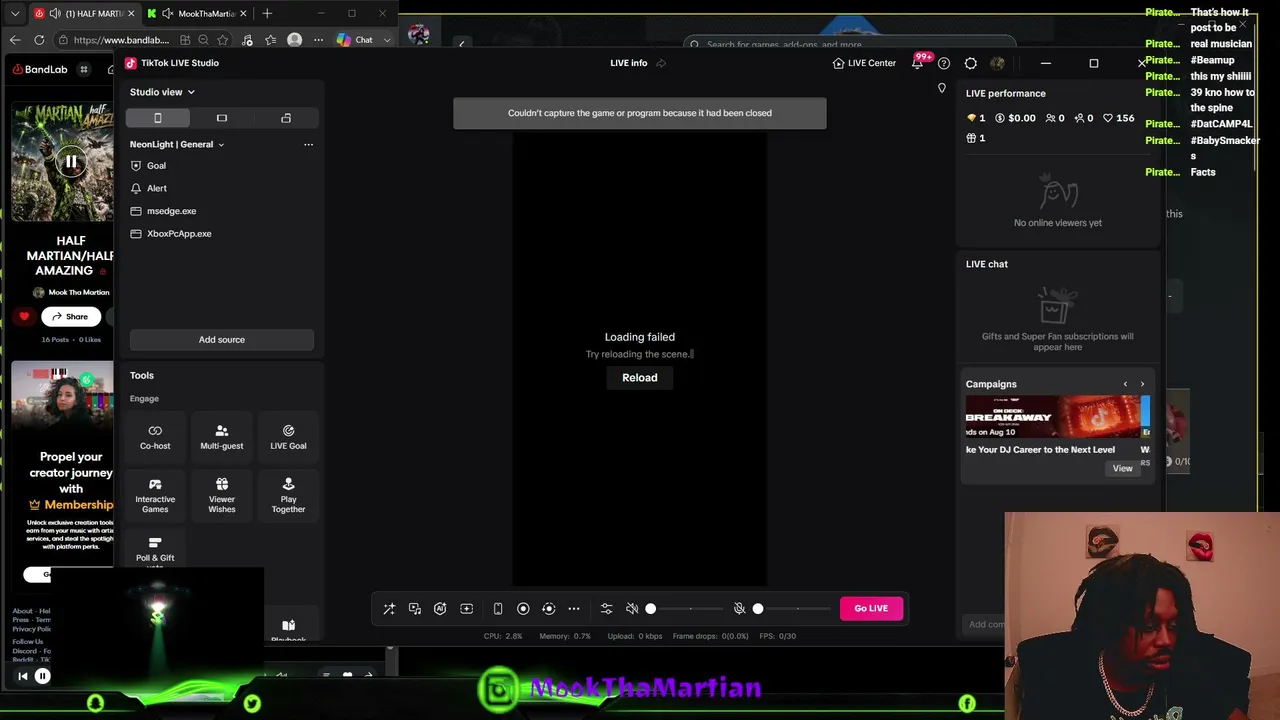
Task: Select the landscape layout in Studio view
Action: click(x=222, y=118)
